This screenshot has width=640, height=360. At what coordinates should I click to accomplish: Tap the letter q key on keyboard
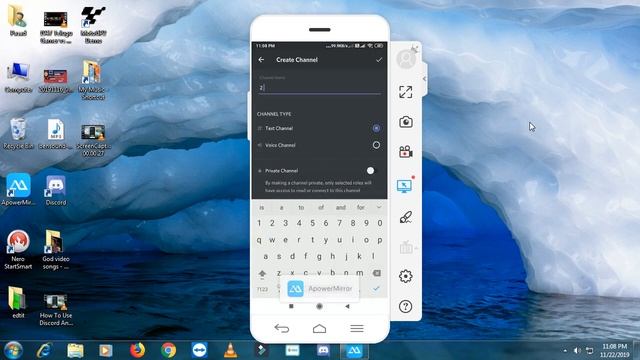tap(259, 240)
